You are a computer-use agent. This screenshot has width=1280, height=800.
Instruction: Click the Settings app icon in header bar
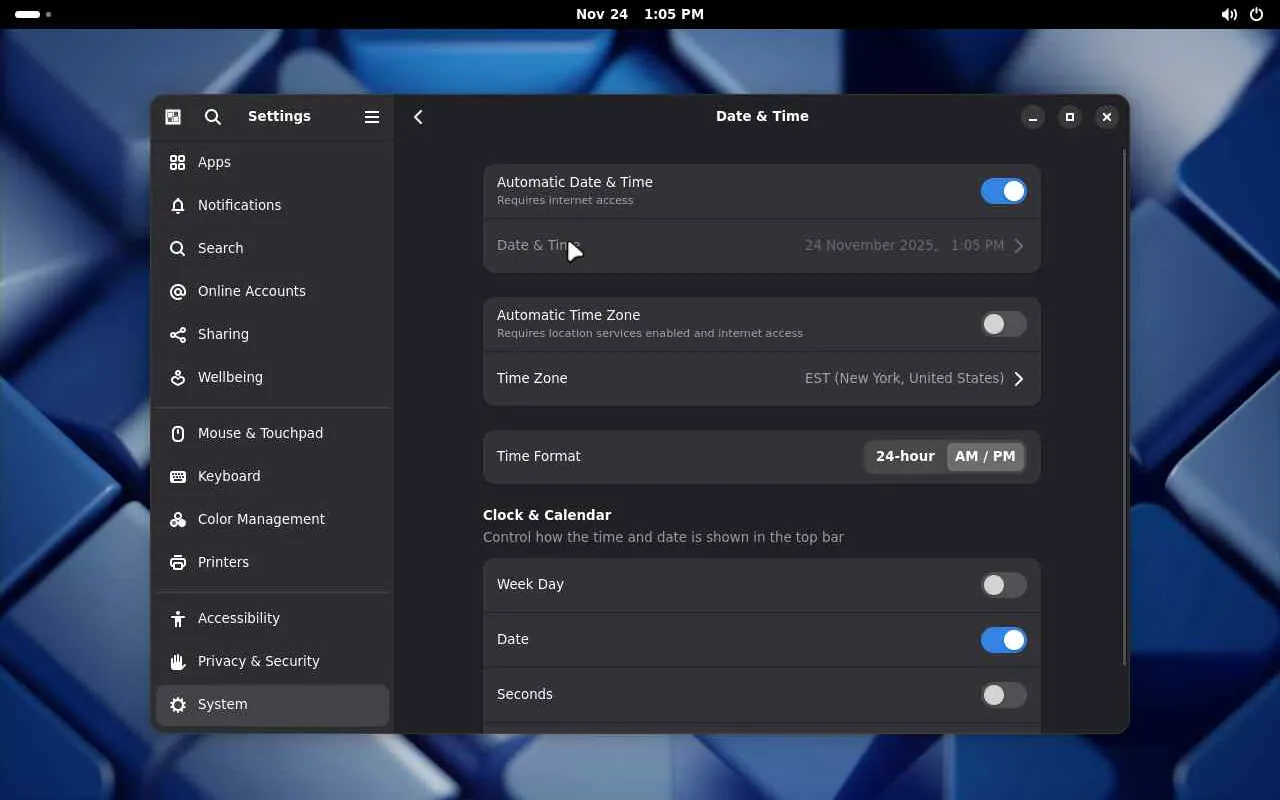click(x=173, y=117)
